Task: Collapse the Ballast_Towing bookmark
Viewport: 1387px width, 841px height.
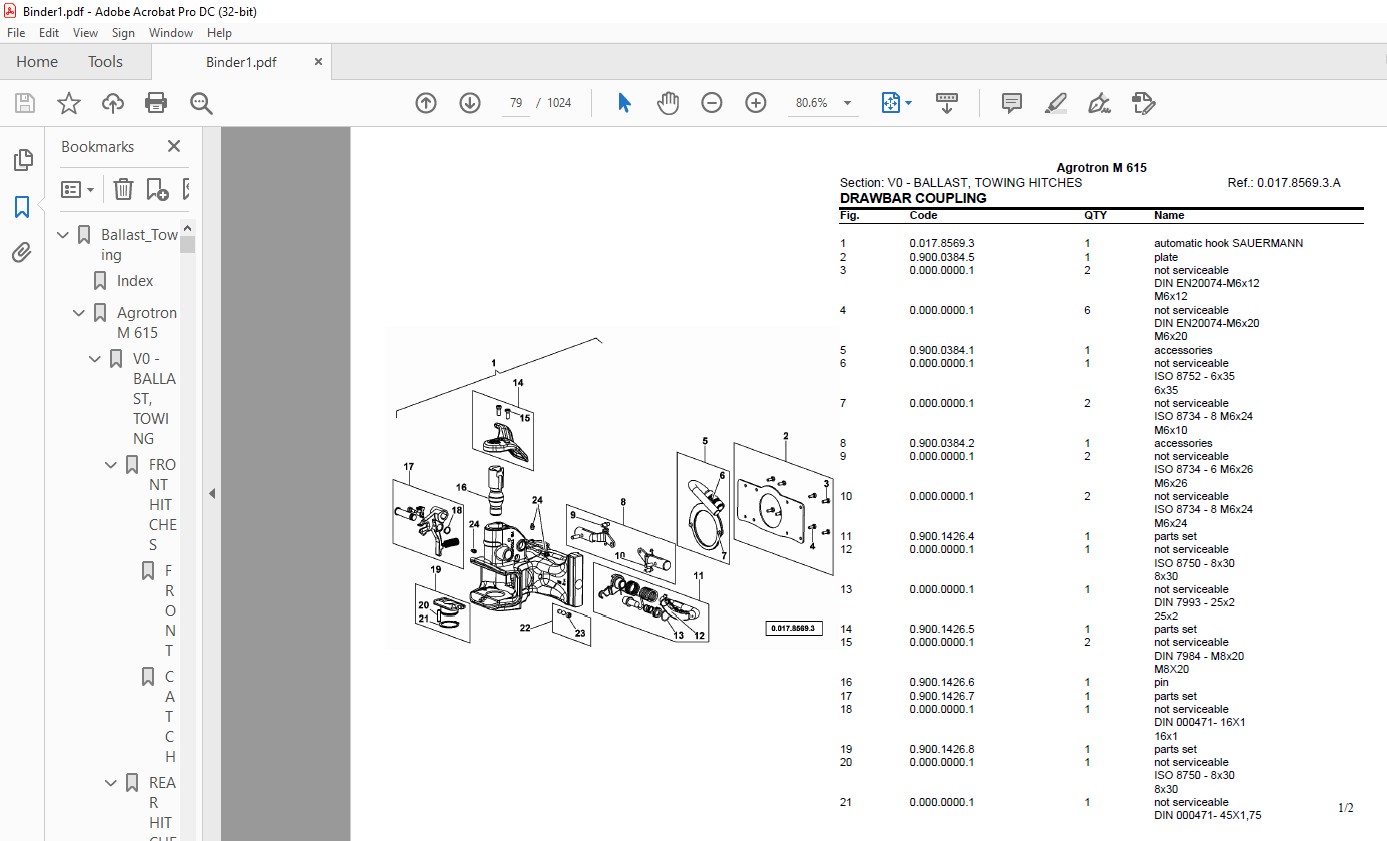Action: [x=63, y=235]
